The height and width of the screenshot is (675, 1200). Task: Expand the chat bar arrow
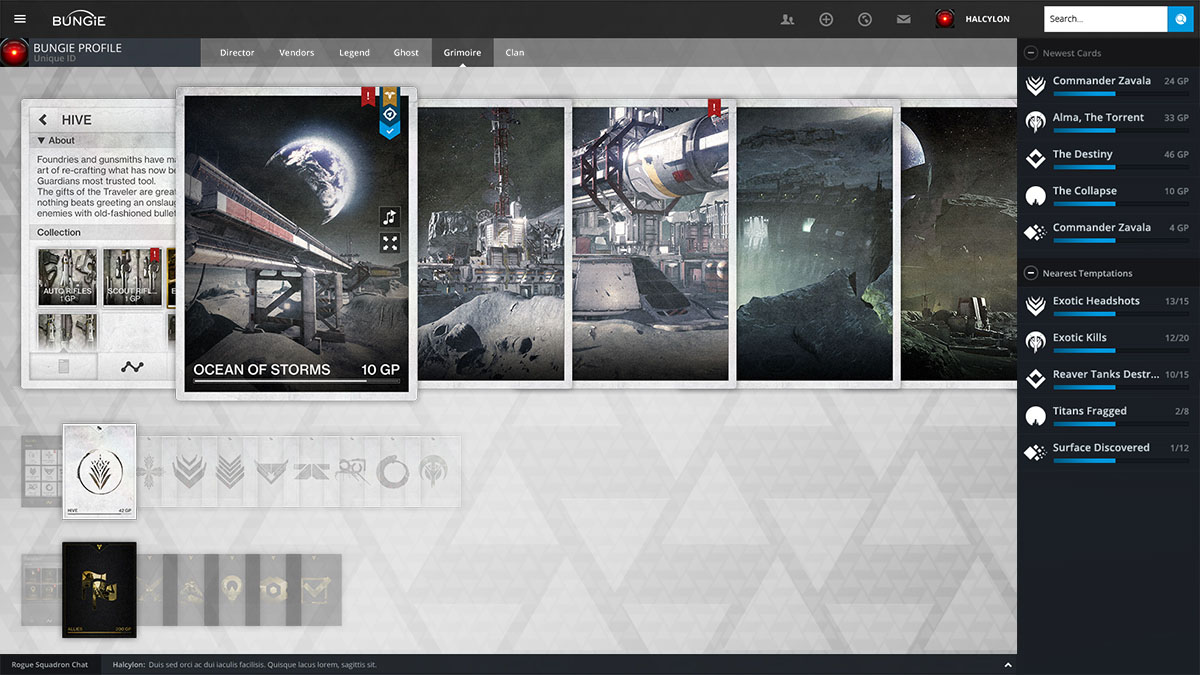[1007, 665]
